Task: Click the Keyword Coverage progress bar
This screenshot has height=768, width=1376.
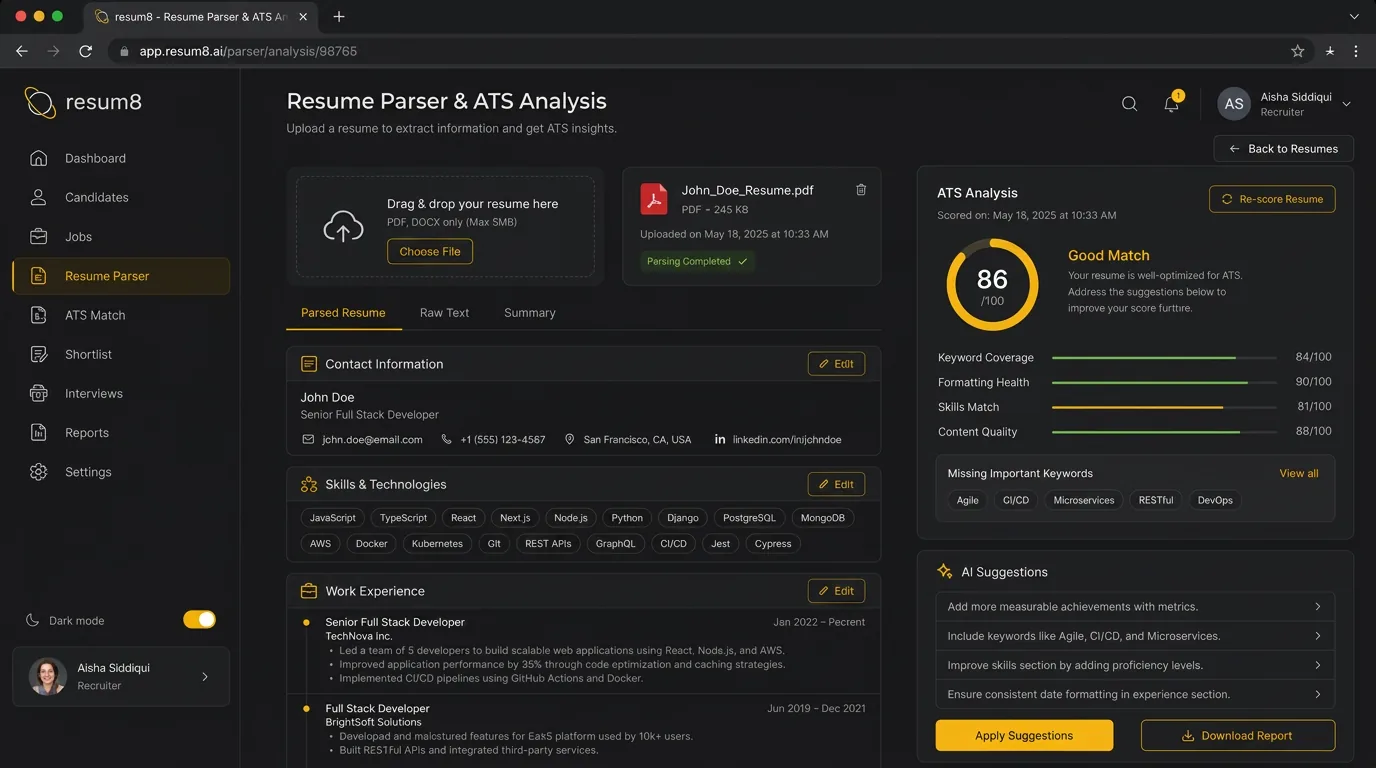Action: [x=1164, y=357]
